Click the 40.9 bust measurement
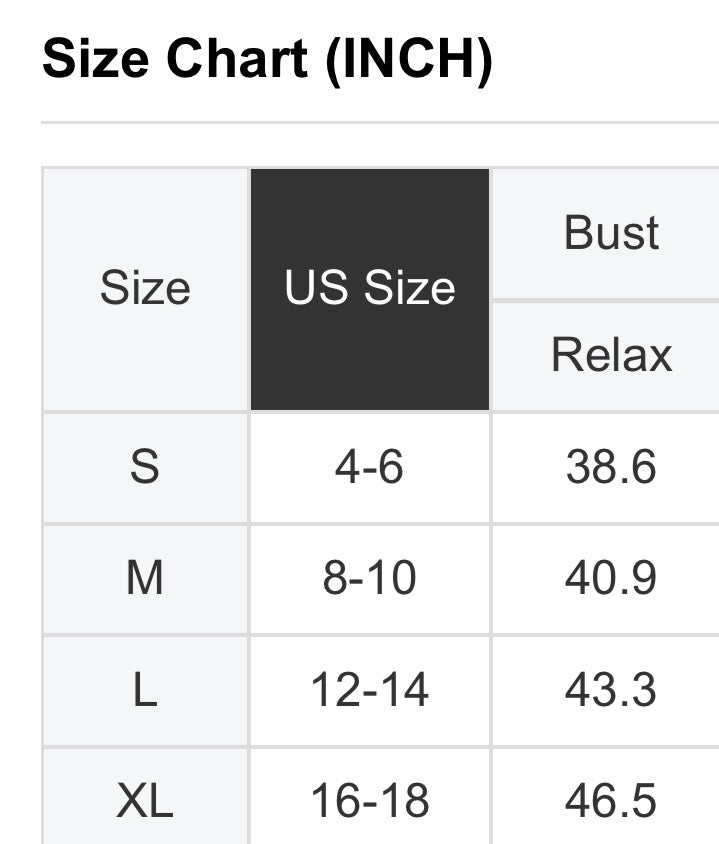The width and height of the screenshot is (719, 844). tap(611, 579)
